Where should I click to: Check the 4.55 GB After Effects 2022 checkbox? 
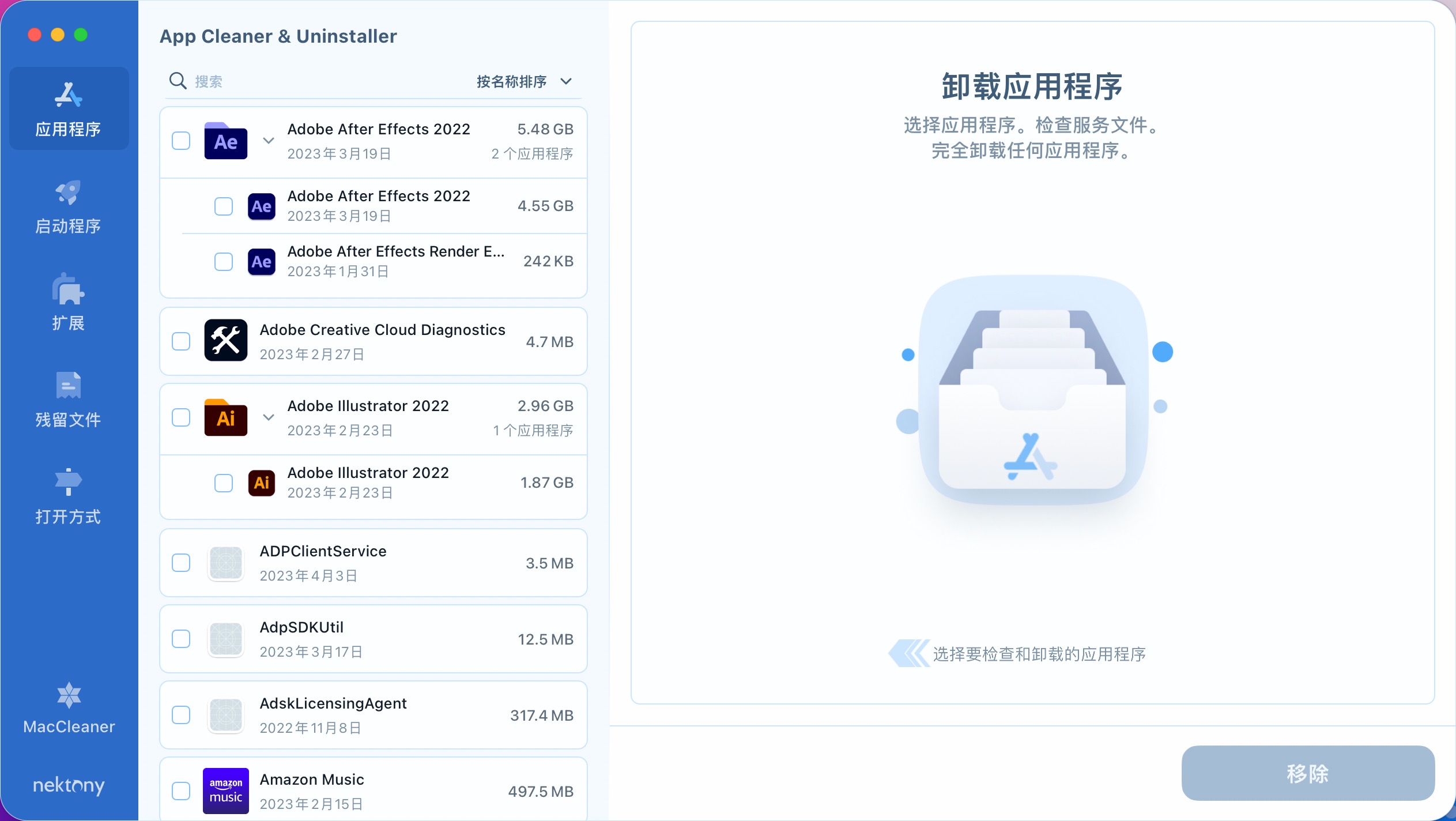(x=224, y=206)
